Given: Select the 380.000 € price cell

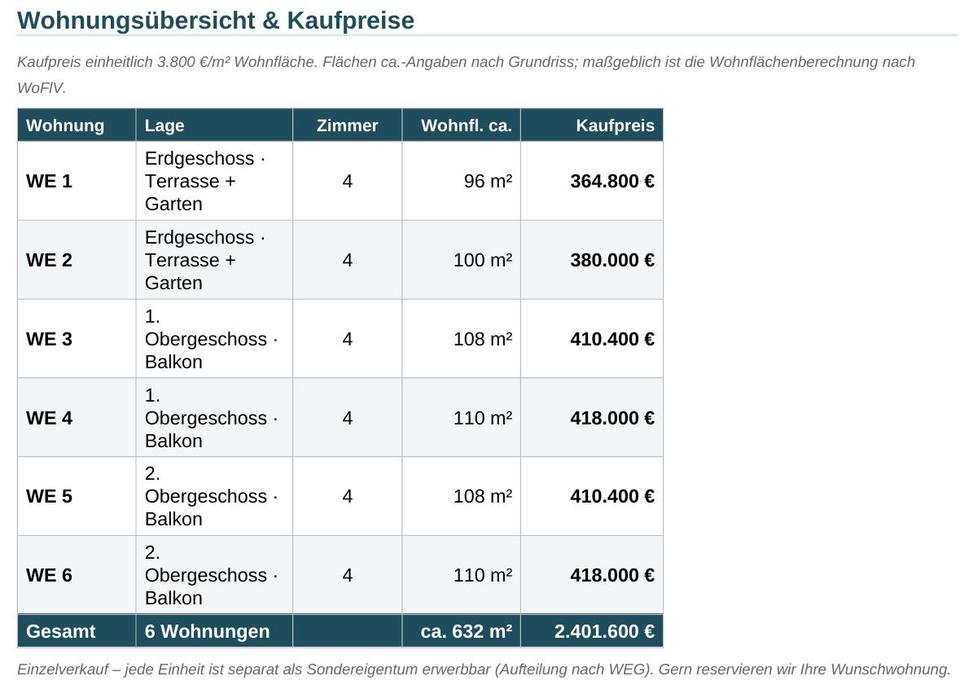Looking at the screenshot, I should point(592,260).
